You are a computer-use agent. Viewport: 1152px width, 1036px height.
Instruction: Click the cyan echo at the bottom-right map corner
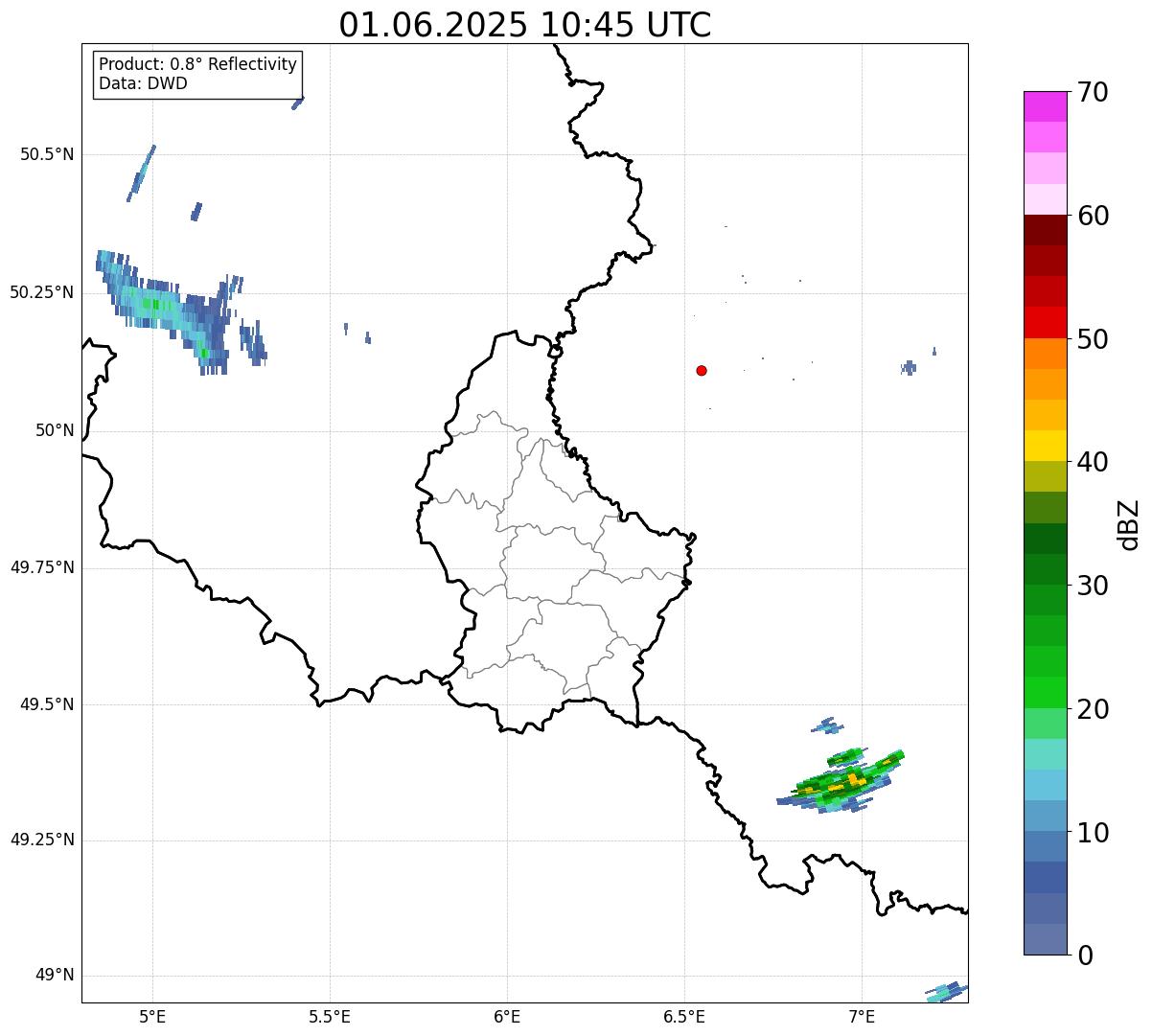[947, 991]
